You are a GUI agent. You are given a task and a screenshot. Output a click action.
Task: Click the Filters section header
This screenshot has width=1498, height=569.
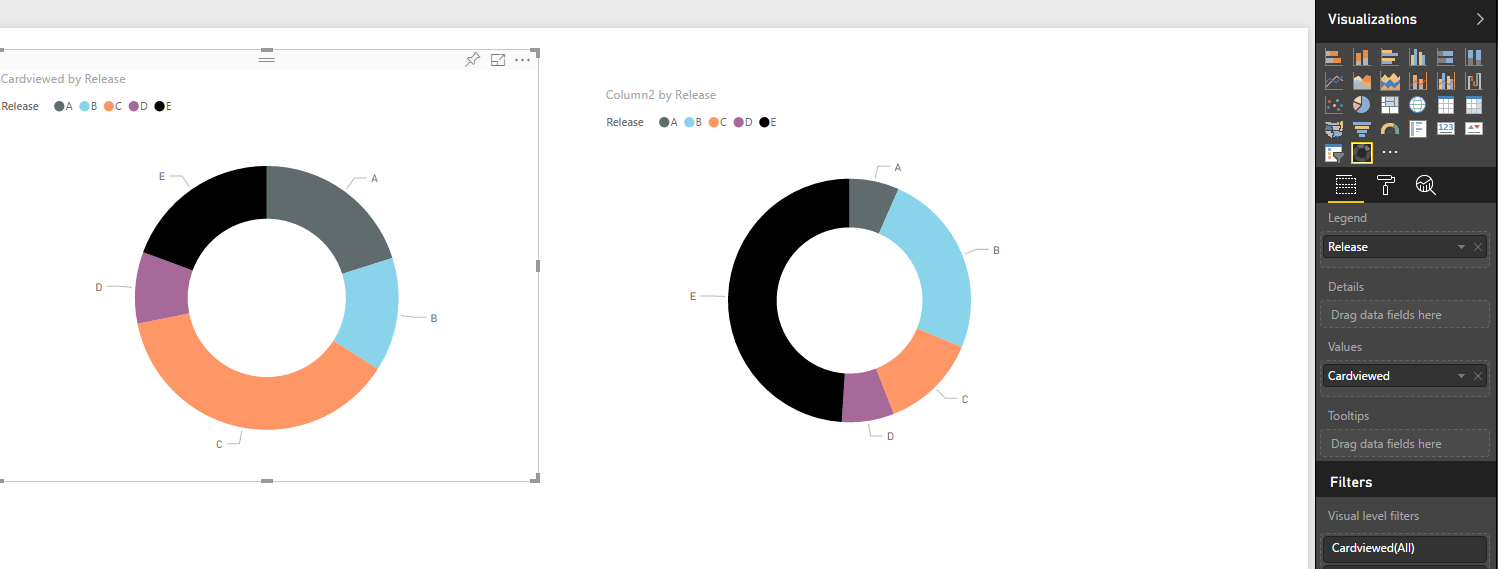coord(1351,482)
